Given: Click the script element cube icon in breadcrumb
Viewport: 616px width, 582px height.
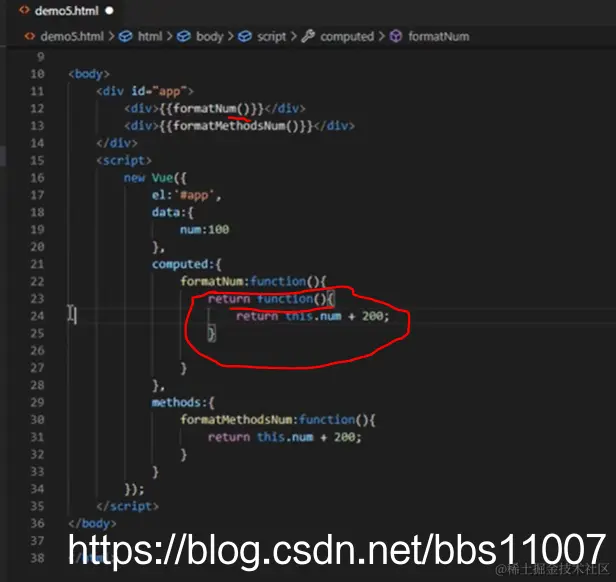Looking at the screenshot, I should point(245,37).
